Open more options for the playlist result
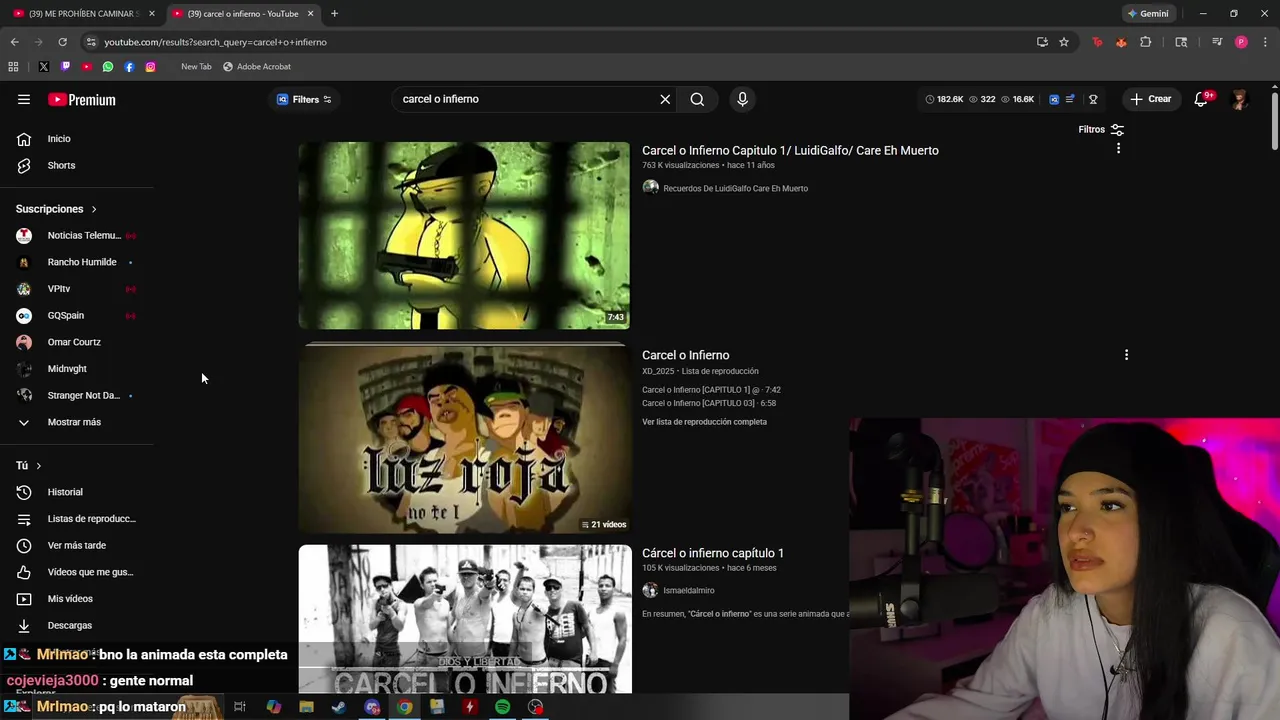This screenshot has height=720, width=1280. (x=1126, y=355)
